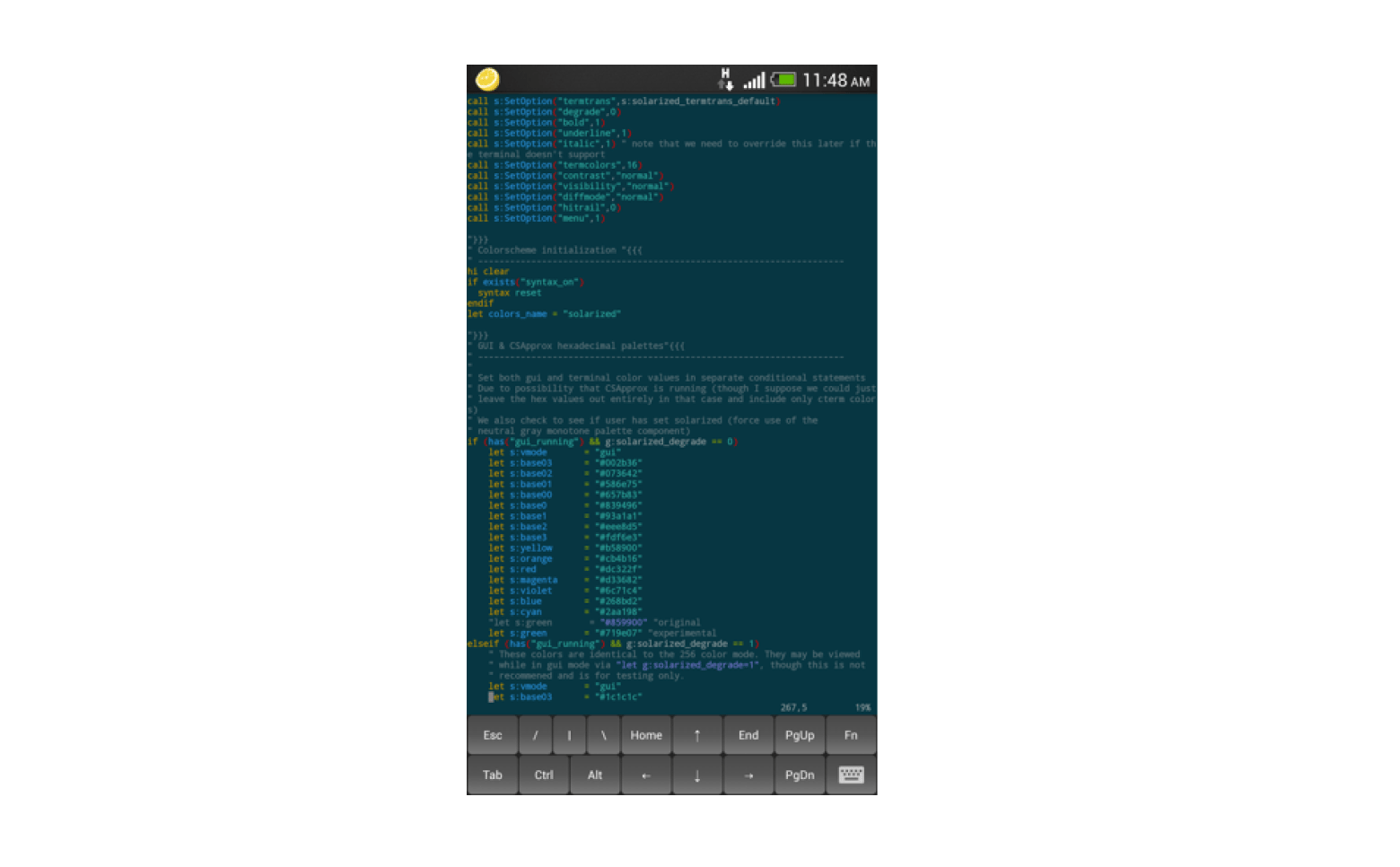Screen dimensions: 1400x867
Task: Toggle the Fn modifier key
Action: pyautogui.click(x=850, y=735)
